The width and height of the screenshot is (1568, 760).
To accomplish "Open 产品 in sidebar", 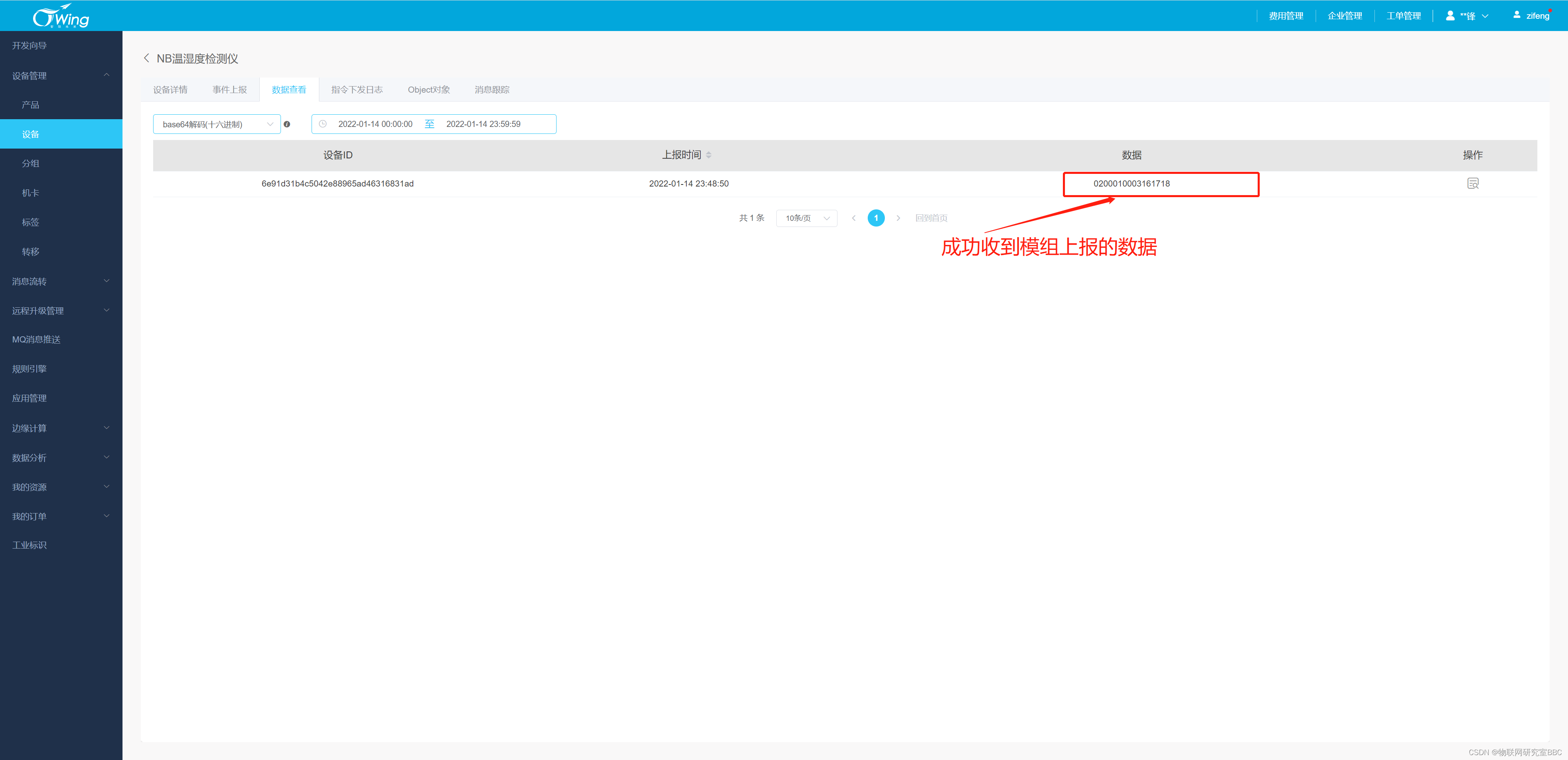I will point(61,104).
